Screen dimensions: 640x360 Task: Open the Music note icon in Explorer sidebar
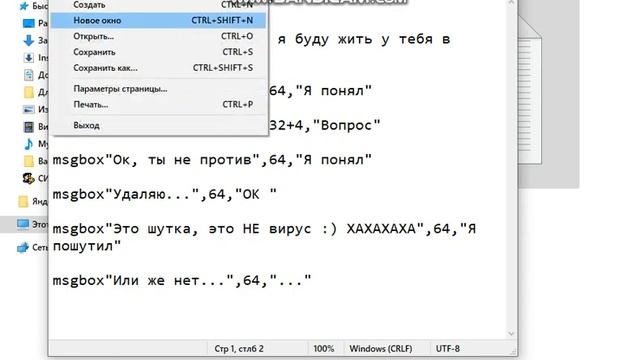coord(29,144)
